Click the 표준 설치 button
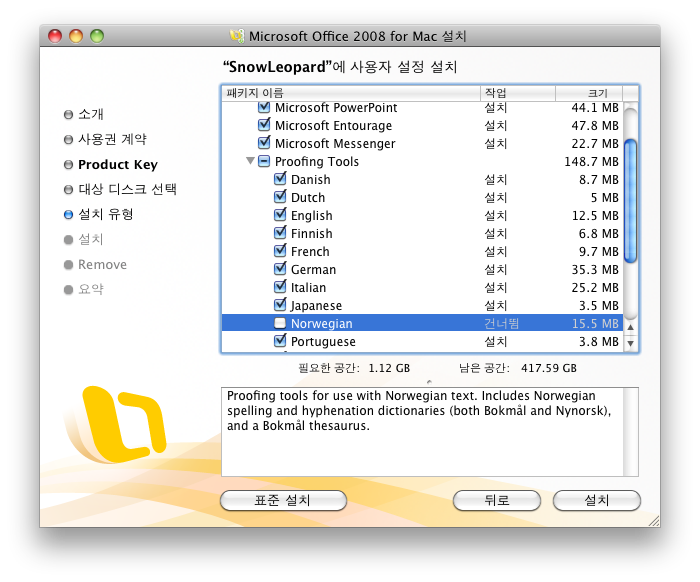This screenshot has height=582, width=700. pos(283,500)
